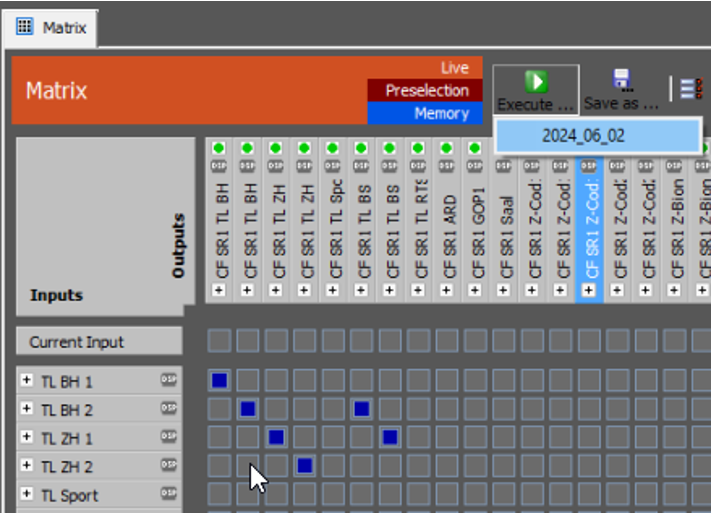Expand the TL Sport input row

click(x=27, y=494)
